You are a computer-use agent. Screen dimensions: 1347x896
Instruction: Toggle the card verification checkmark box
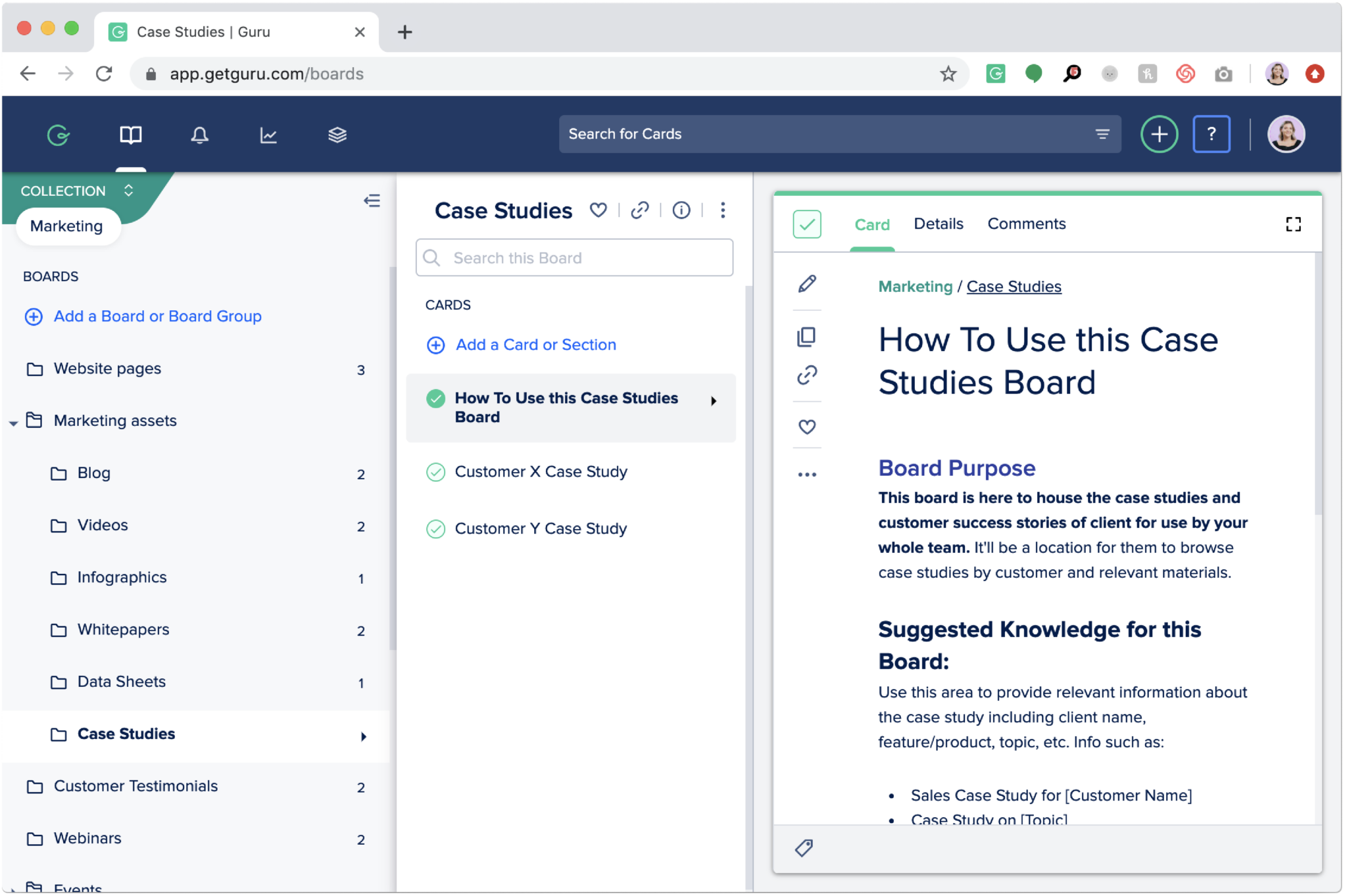click(x=807, y=224)
